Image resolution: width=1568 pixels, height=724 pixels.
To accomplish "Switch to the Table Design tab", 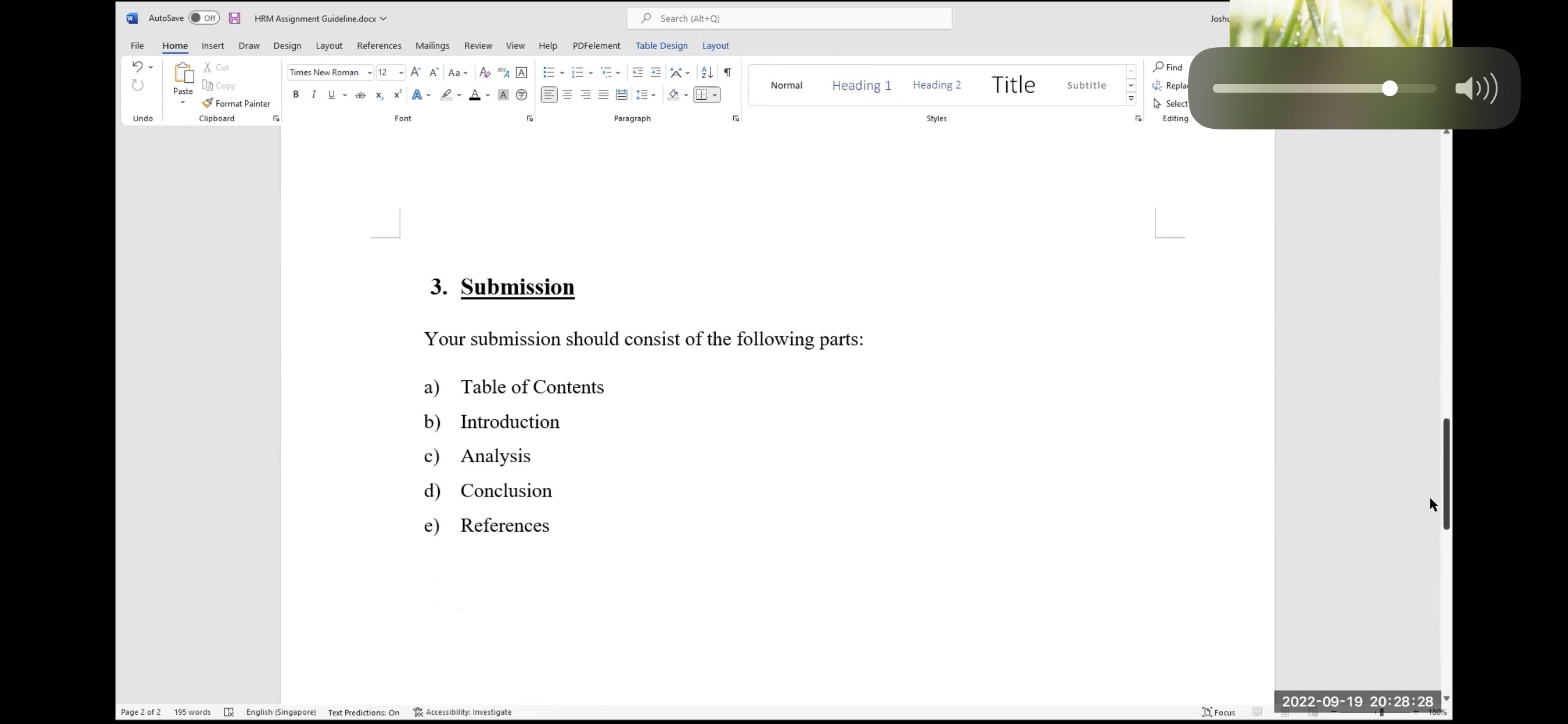I will pyautogui.click(x=661, y=45).
